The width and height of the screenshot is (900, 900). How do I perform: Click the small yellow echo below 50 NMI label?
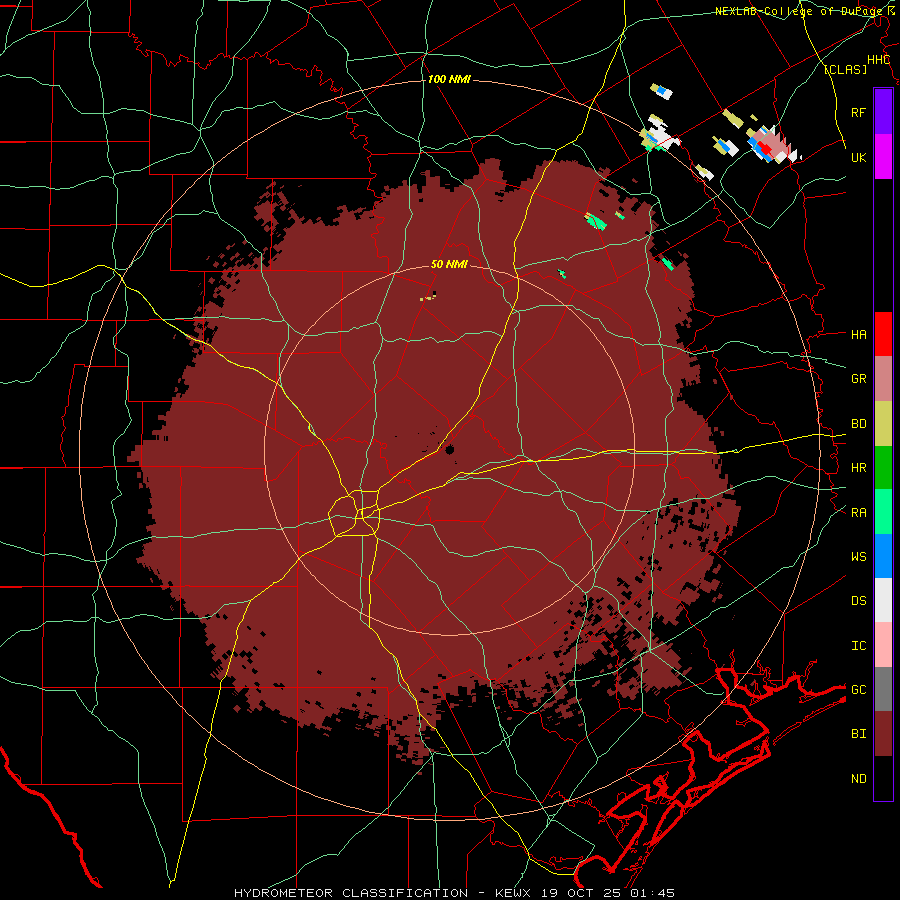click(428, 297)
